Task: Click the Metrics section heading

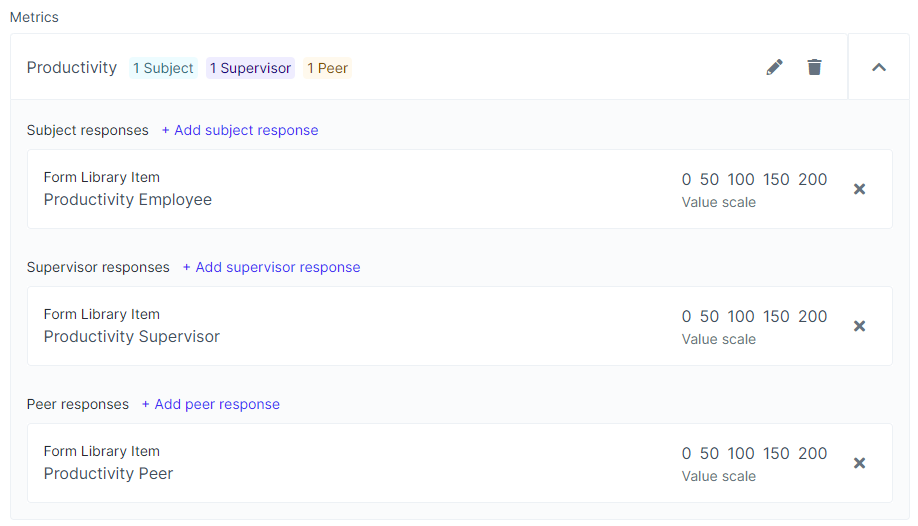Action: pos(34,17)
